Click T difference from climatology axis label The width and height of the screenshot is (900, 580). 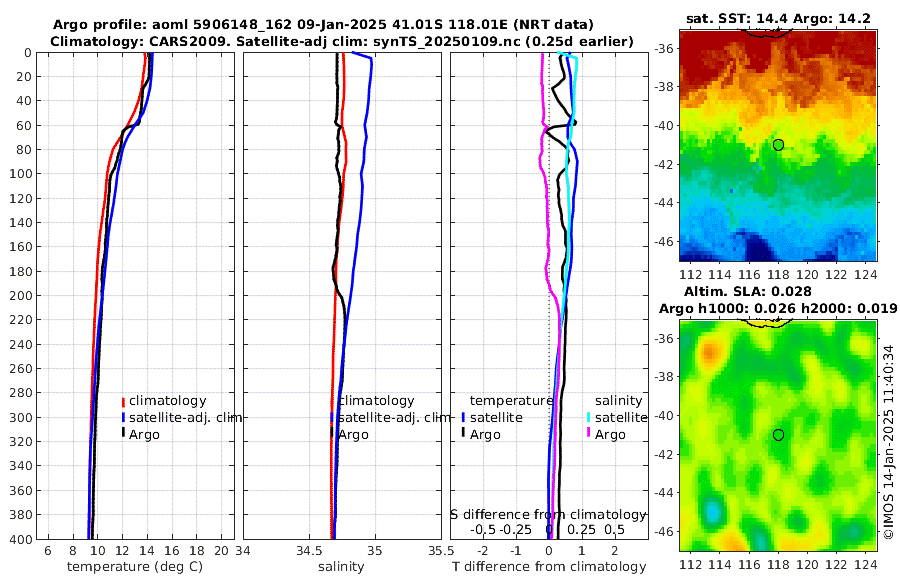click(549, 567)
